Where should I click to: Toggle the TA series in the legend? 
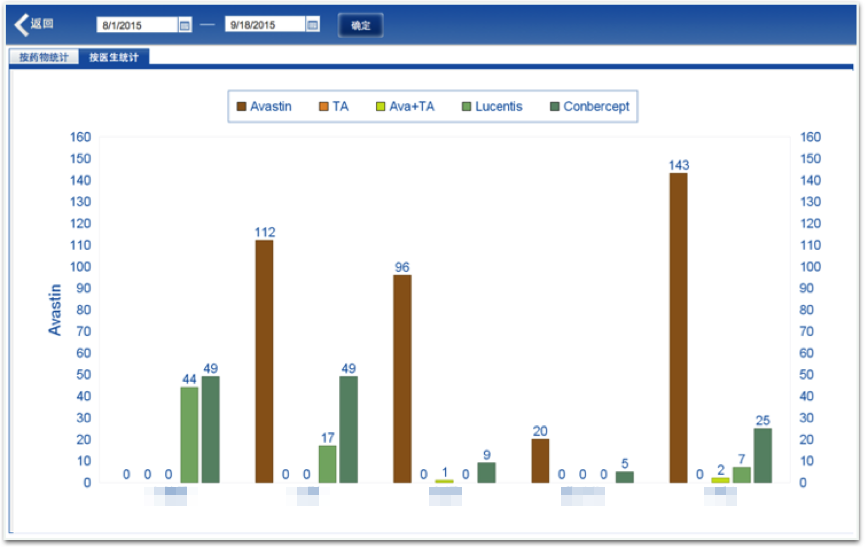click(x=334, y=106)
